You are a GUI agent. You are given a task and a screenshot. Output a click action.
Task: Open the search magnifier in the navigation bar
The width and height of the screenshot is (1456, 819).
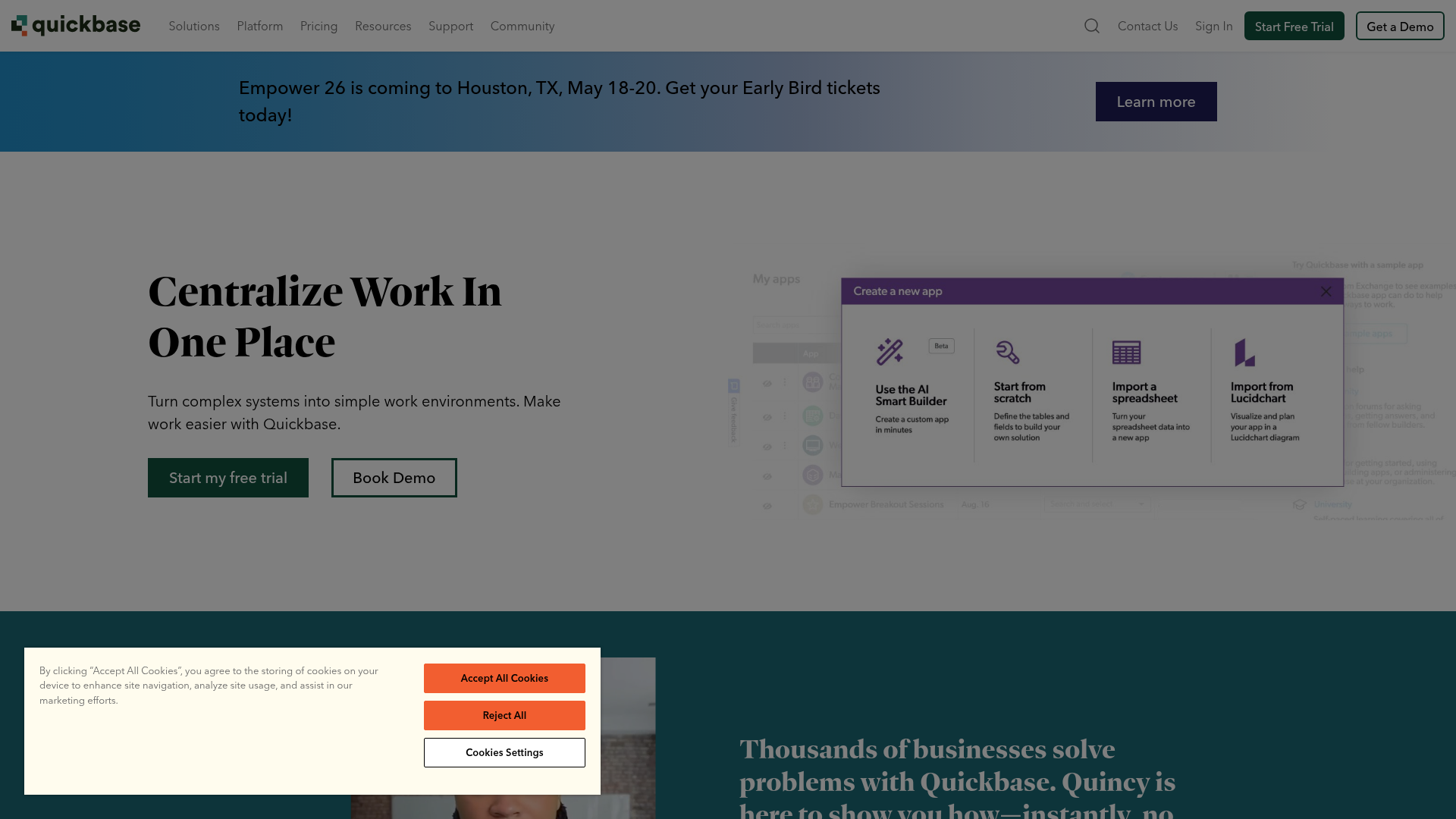(x=1091, y=26)
